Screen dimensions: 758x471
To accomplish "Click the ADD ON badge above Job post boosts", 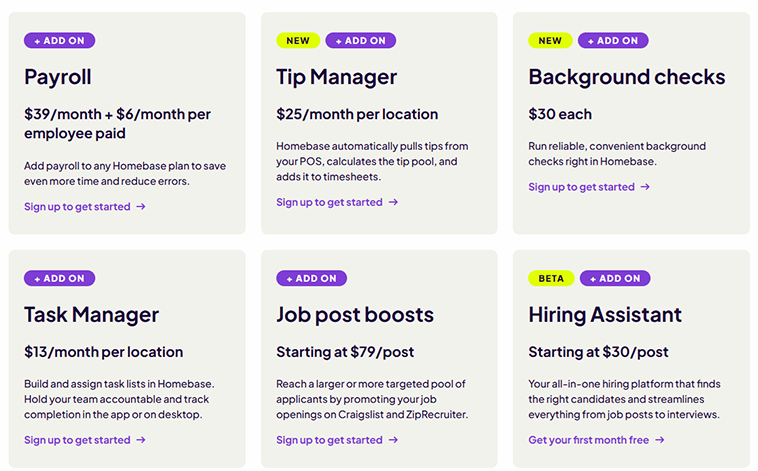I will tap(312, 278).
